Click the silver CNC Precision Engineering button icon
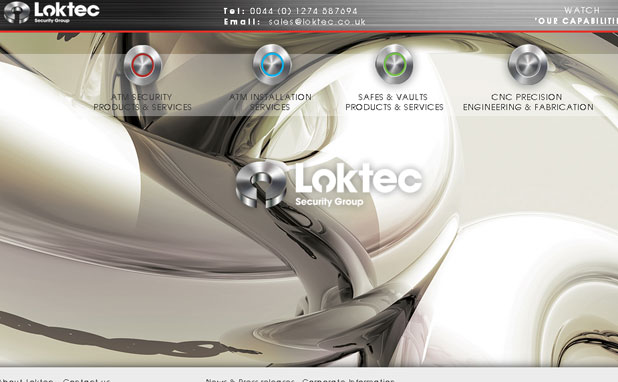 (527, 64)
